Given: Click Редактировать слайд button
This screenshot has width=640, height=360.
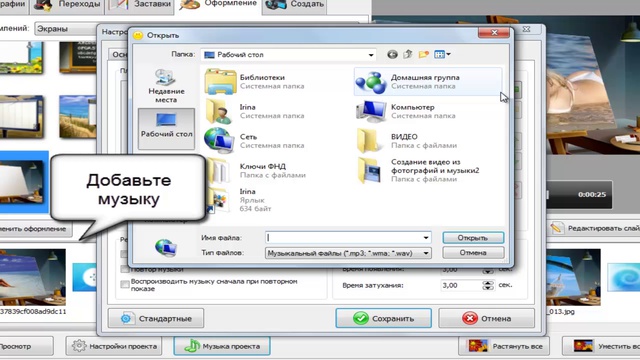Looking at the screenshot, I should [x=593, y=229].
